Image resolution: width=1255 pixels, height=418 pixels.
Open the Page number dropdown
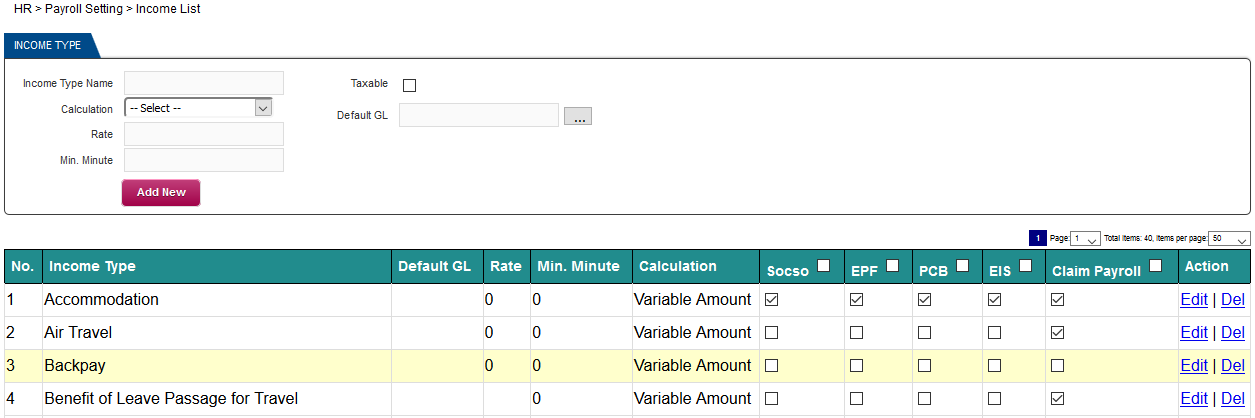click(1085, 239)
